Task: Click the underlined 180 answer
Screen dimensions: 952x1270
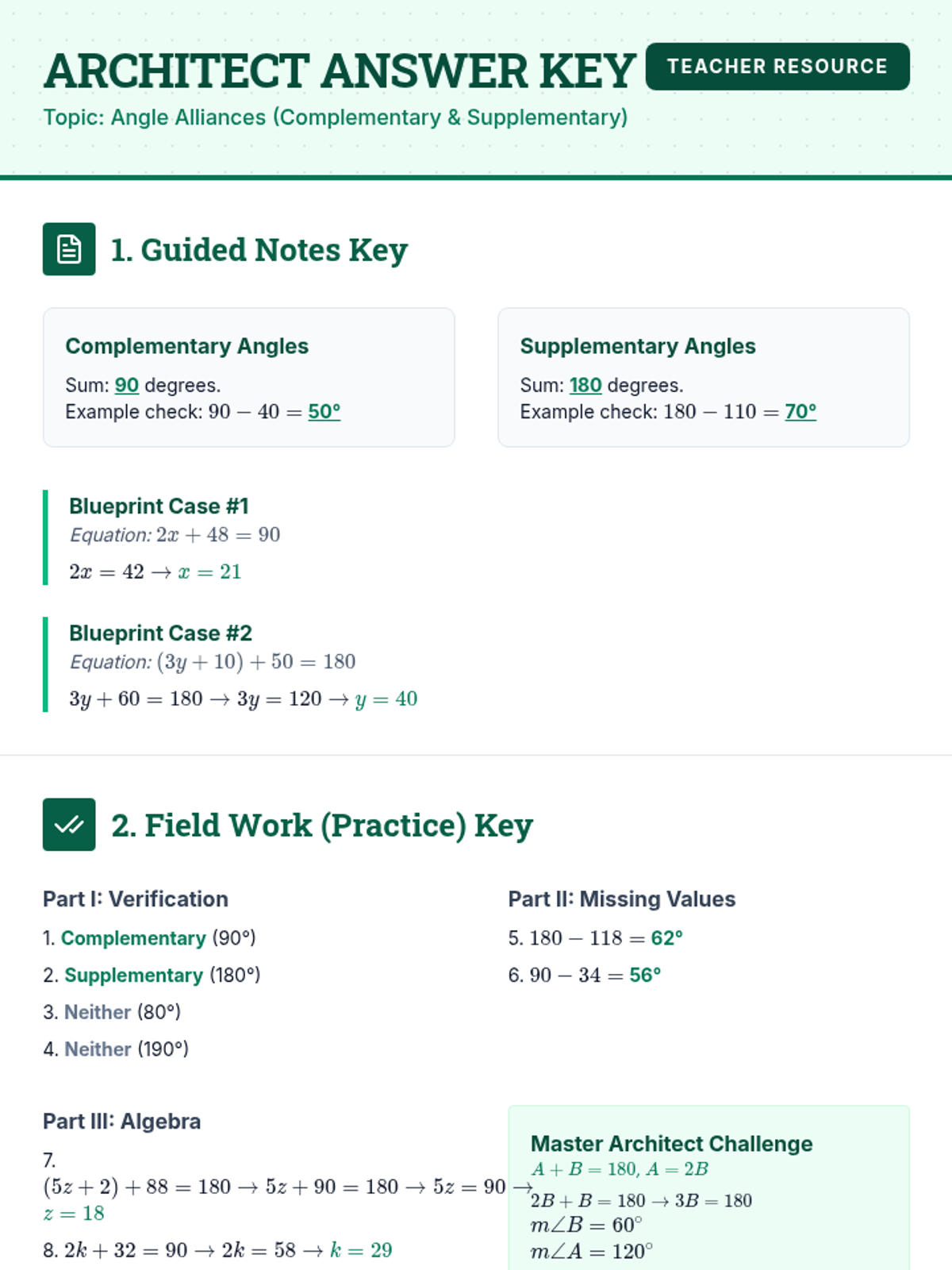Action: 585,385
